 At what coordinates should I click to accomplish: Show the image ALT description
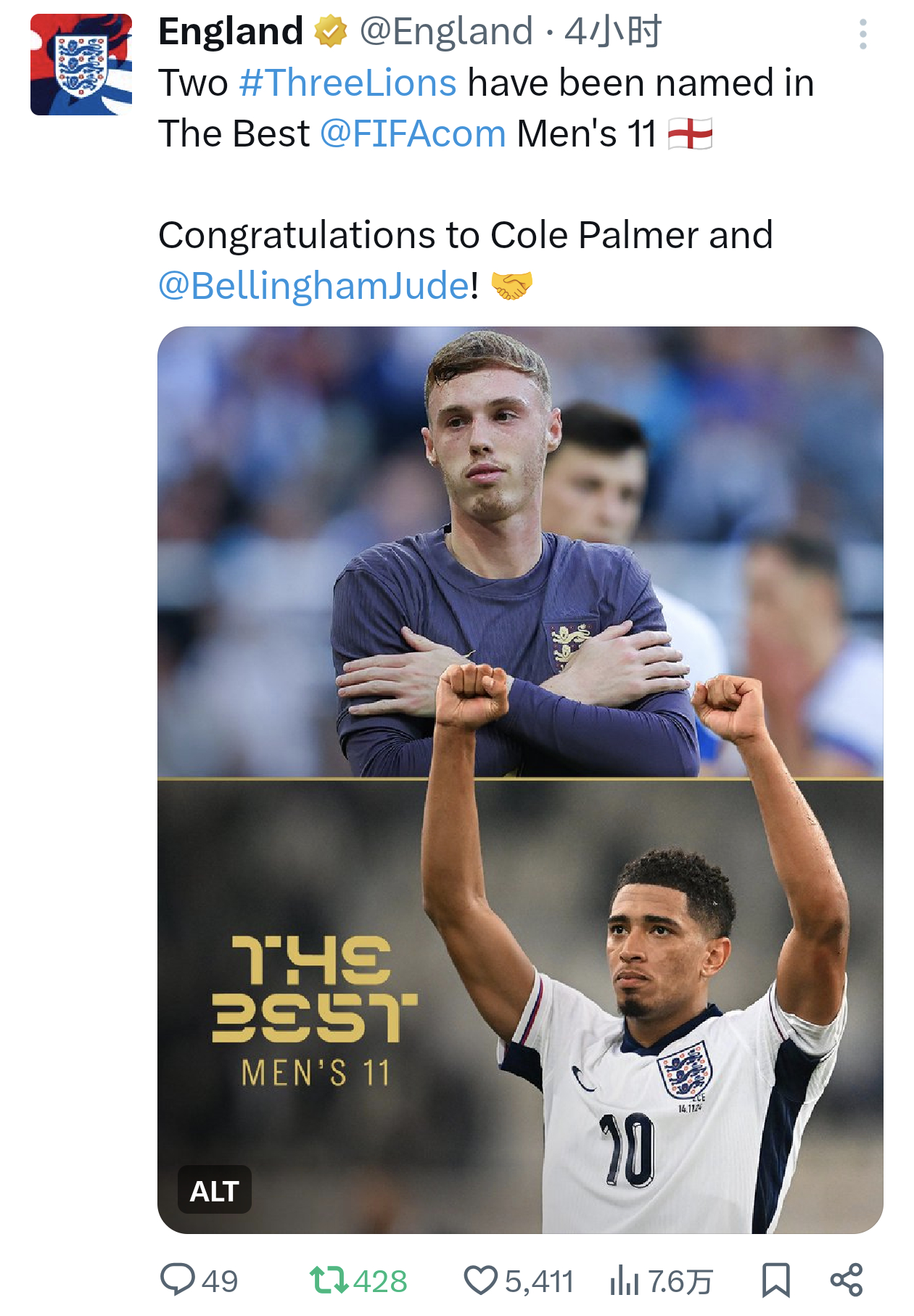(x=215, y=1190)
